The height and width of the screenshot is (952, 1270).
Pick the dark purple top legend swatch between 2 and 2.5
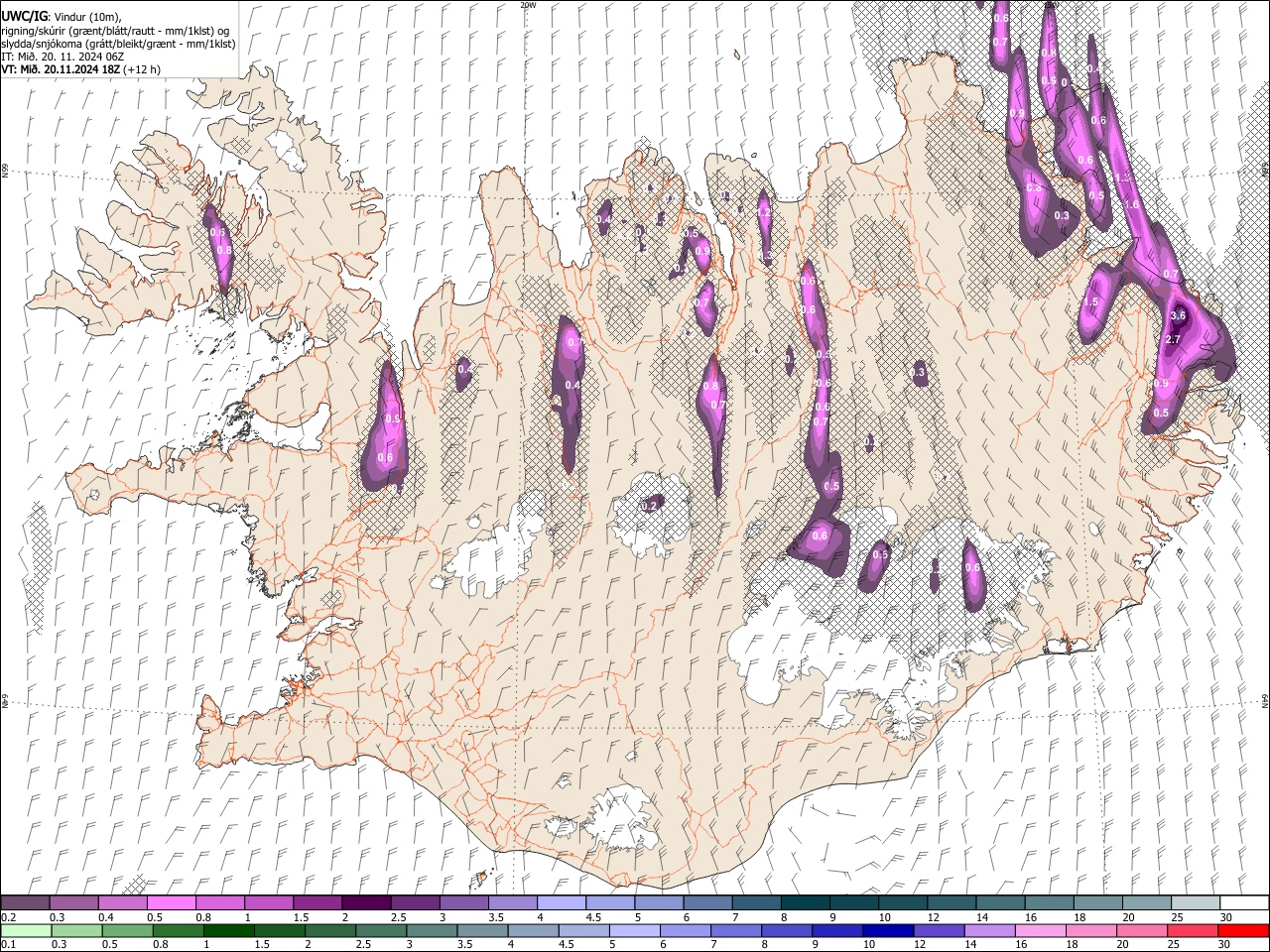pyautogui.click(x=366, y=903)
